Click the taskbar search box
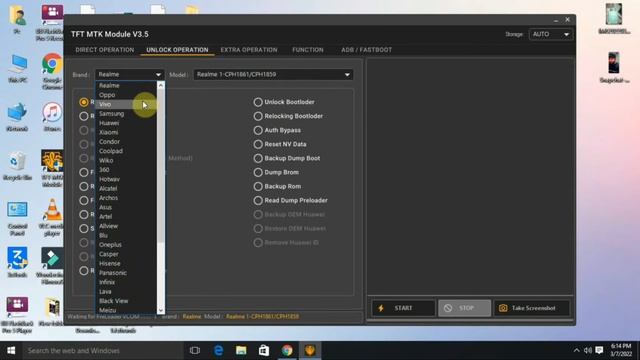 click(x=102, y=351)
